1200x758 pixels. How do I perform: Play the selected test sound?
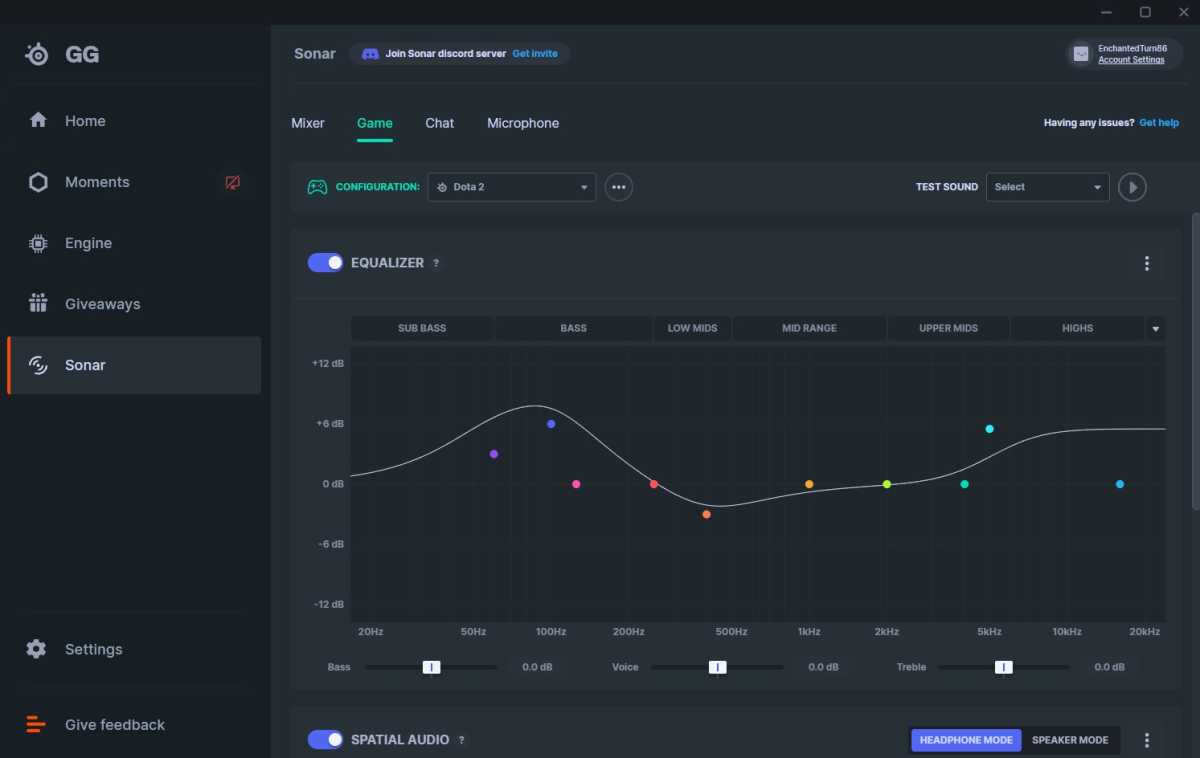point(1132,187)
